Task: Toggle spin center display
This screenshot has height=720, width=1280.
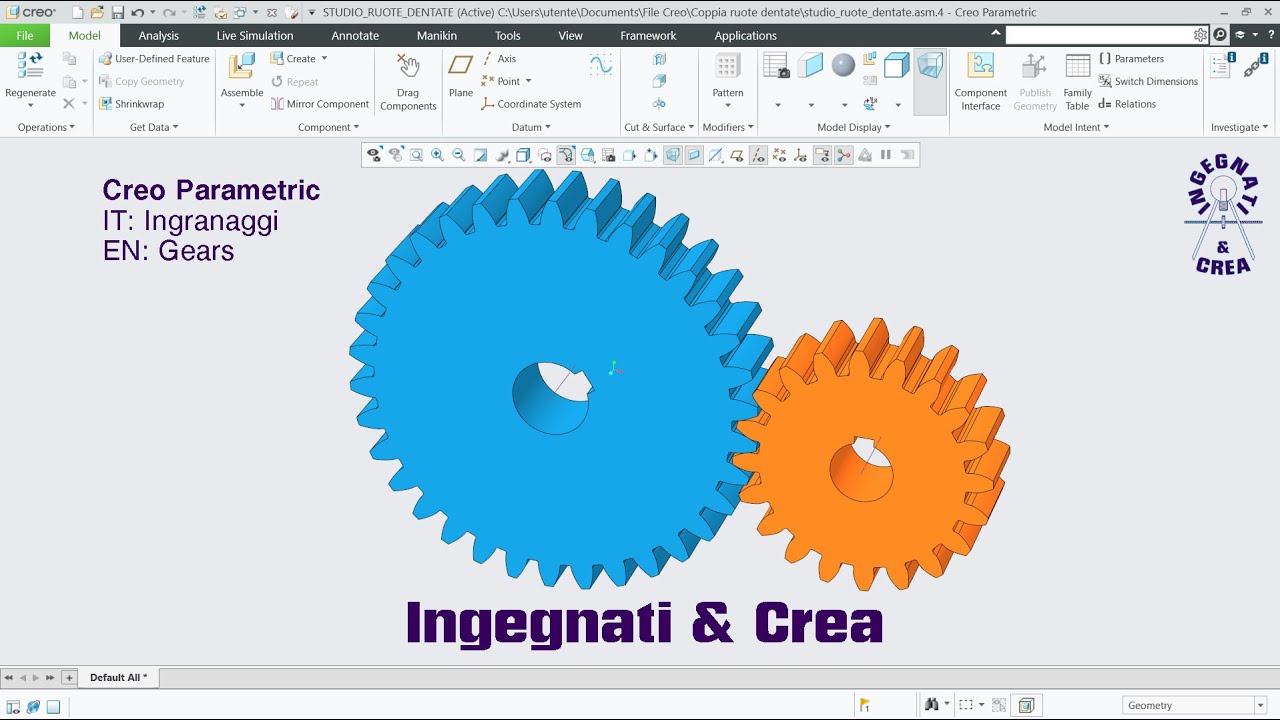Action: 843,155
